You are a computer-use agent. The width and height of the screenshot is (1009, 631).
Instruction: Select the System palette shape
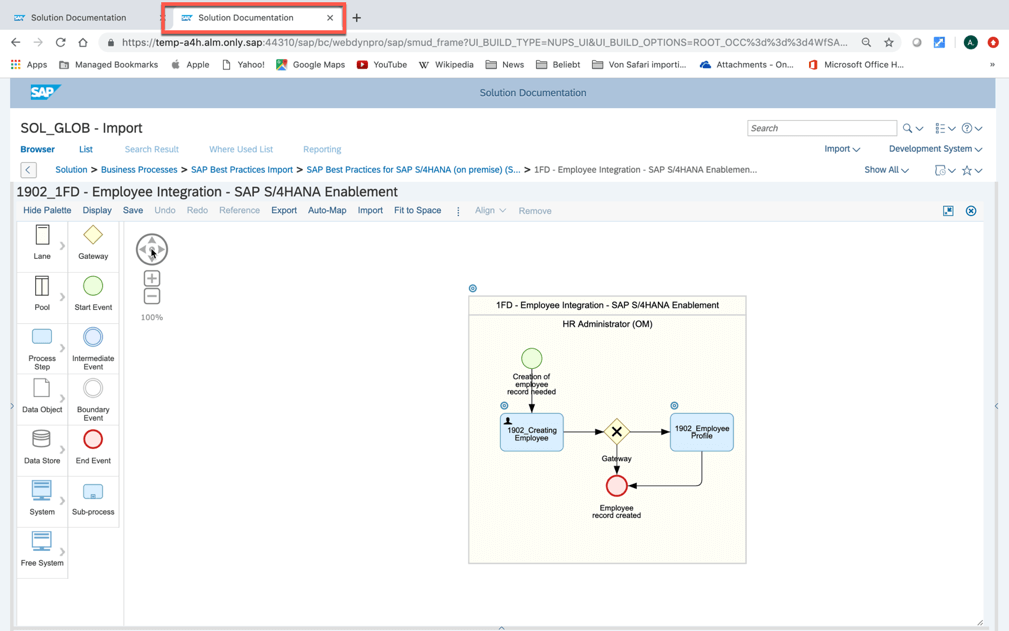(x=42, y=498)
